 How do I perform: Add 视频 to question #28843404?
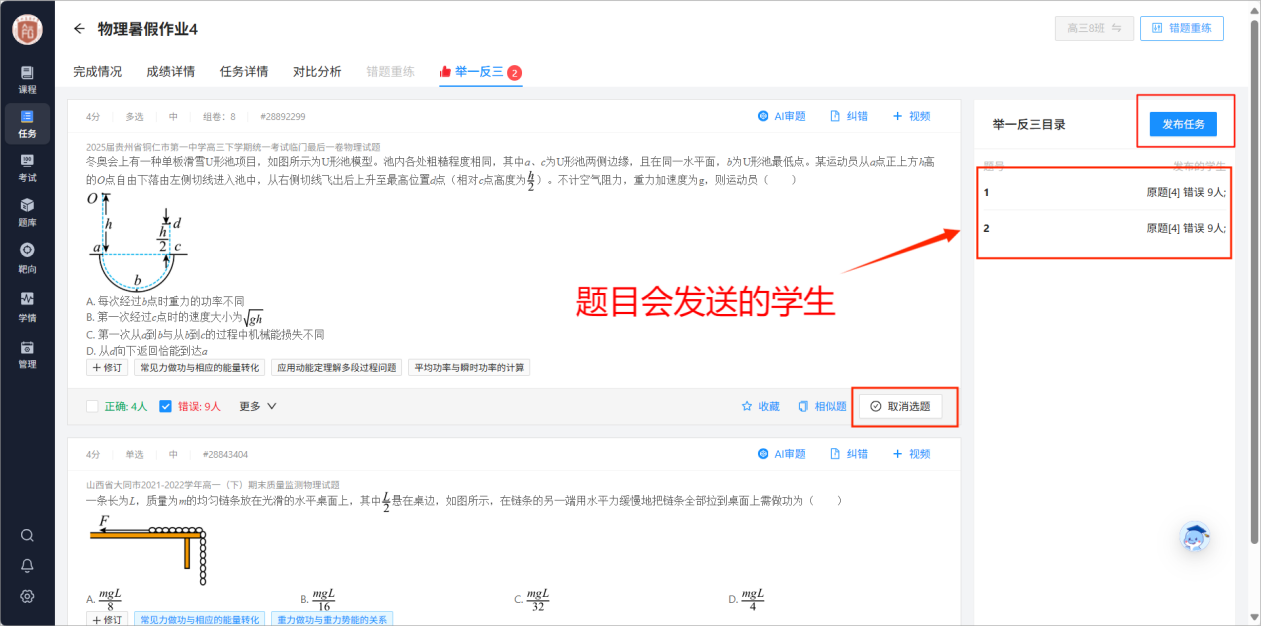tap(911, 454)
